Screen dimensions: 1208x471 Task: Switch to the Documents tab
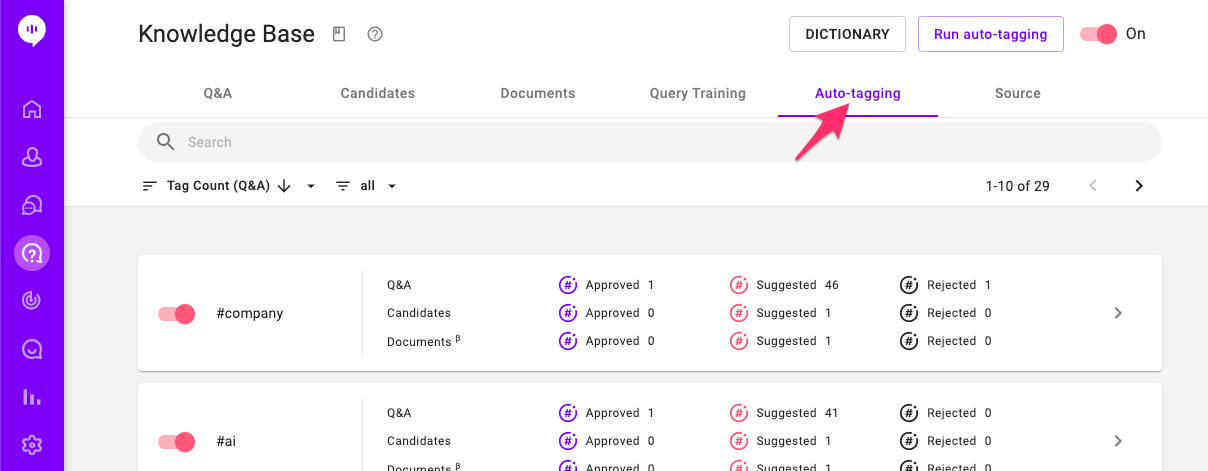[538, 93]
